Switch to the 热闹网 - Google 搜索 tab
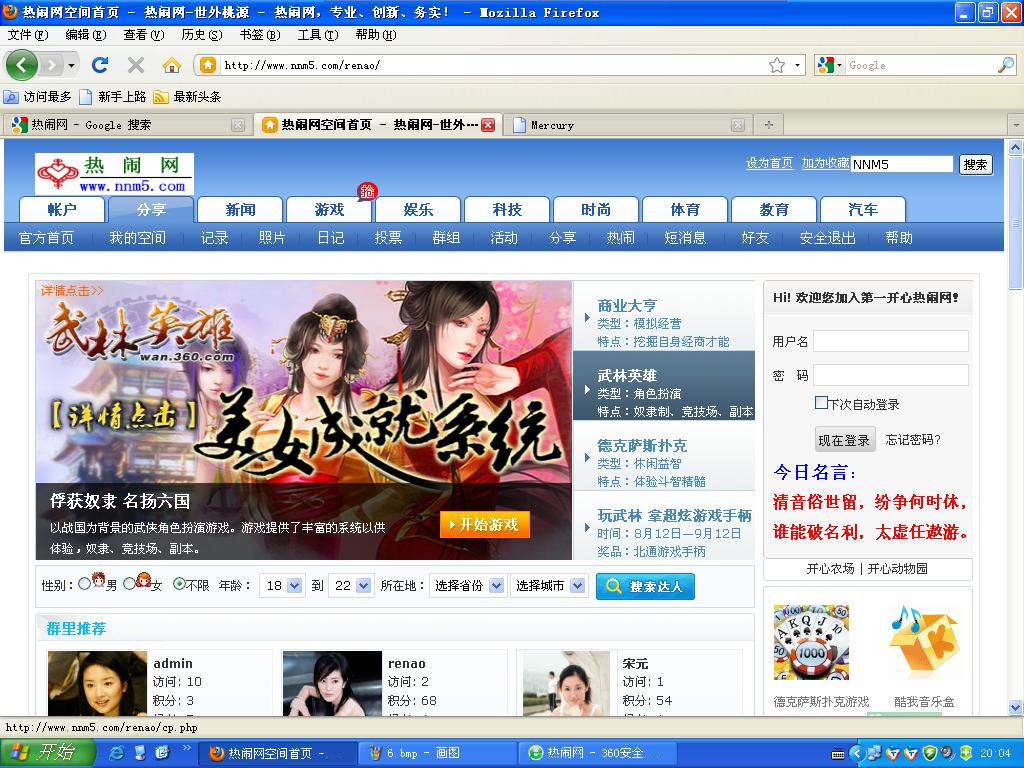Image resolution: width=1024 pixels, height=768 pixels. point(127,125)
